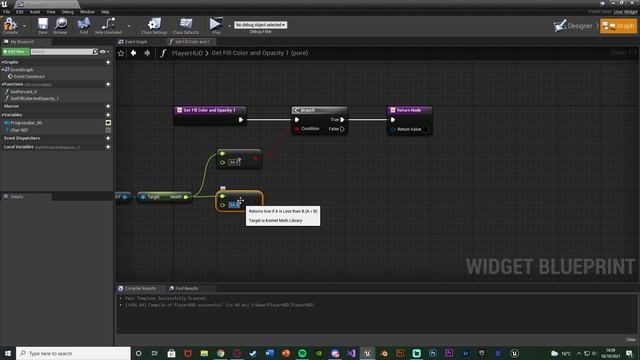Viewport: 640px width, 360px height.
Task: Click Target input pin on Health node
Action: tap(143, 197)
